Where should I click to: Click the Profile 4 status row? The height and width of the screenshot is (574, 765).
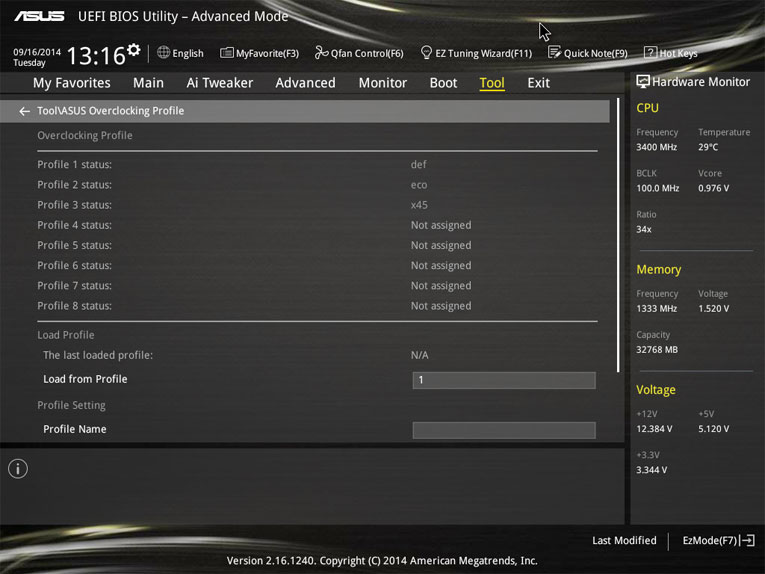tap(317, 225)
